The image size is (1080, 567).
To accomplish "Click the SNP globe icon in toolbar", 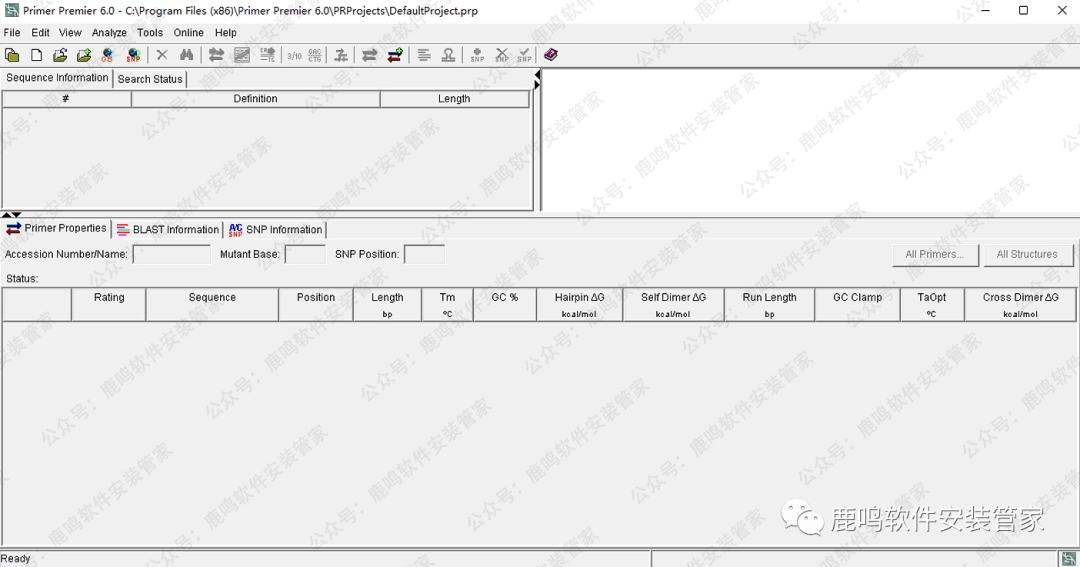I will coord(133,55).
